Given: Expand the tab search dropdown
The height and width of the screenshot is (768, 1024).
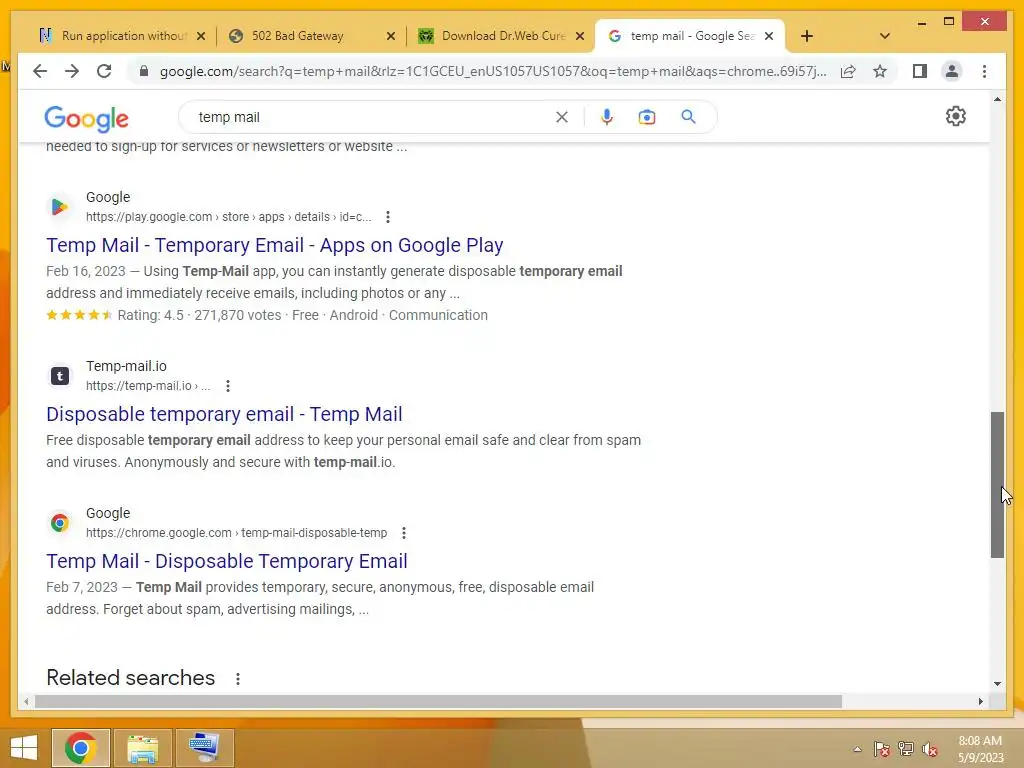Looking at the screenshot, I should tap(884, 36).
